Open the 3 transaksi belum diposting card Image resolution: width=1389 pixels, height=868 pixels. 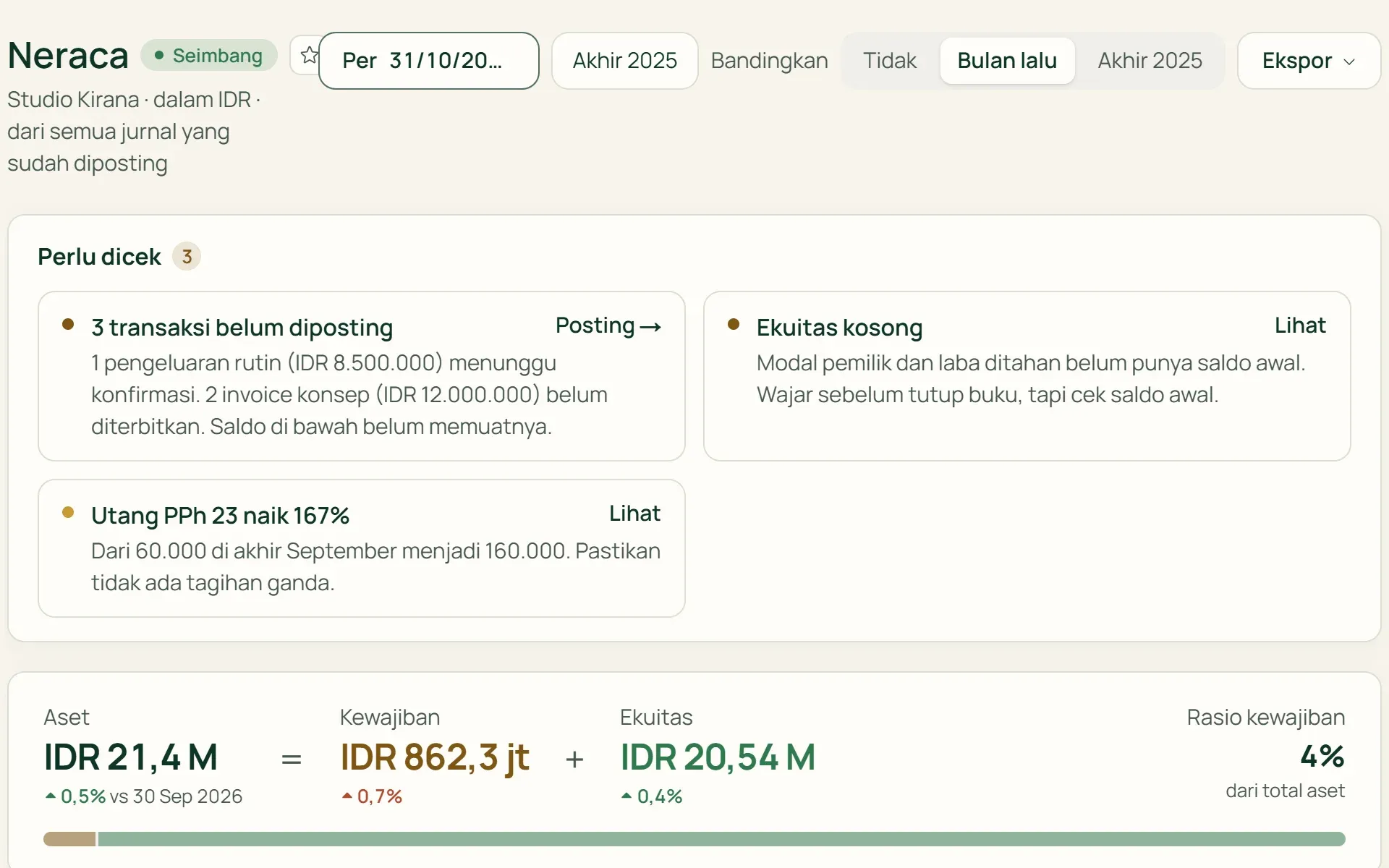(x=362, y=376)
